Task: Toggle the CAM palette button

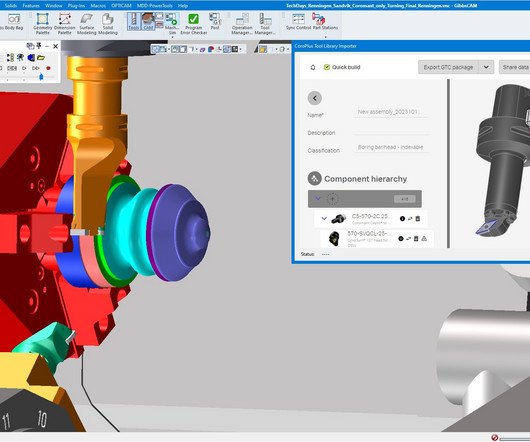Action: (x=148, y=21)
